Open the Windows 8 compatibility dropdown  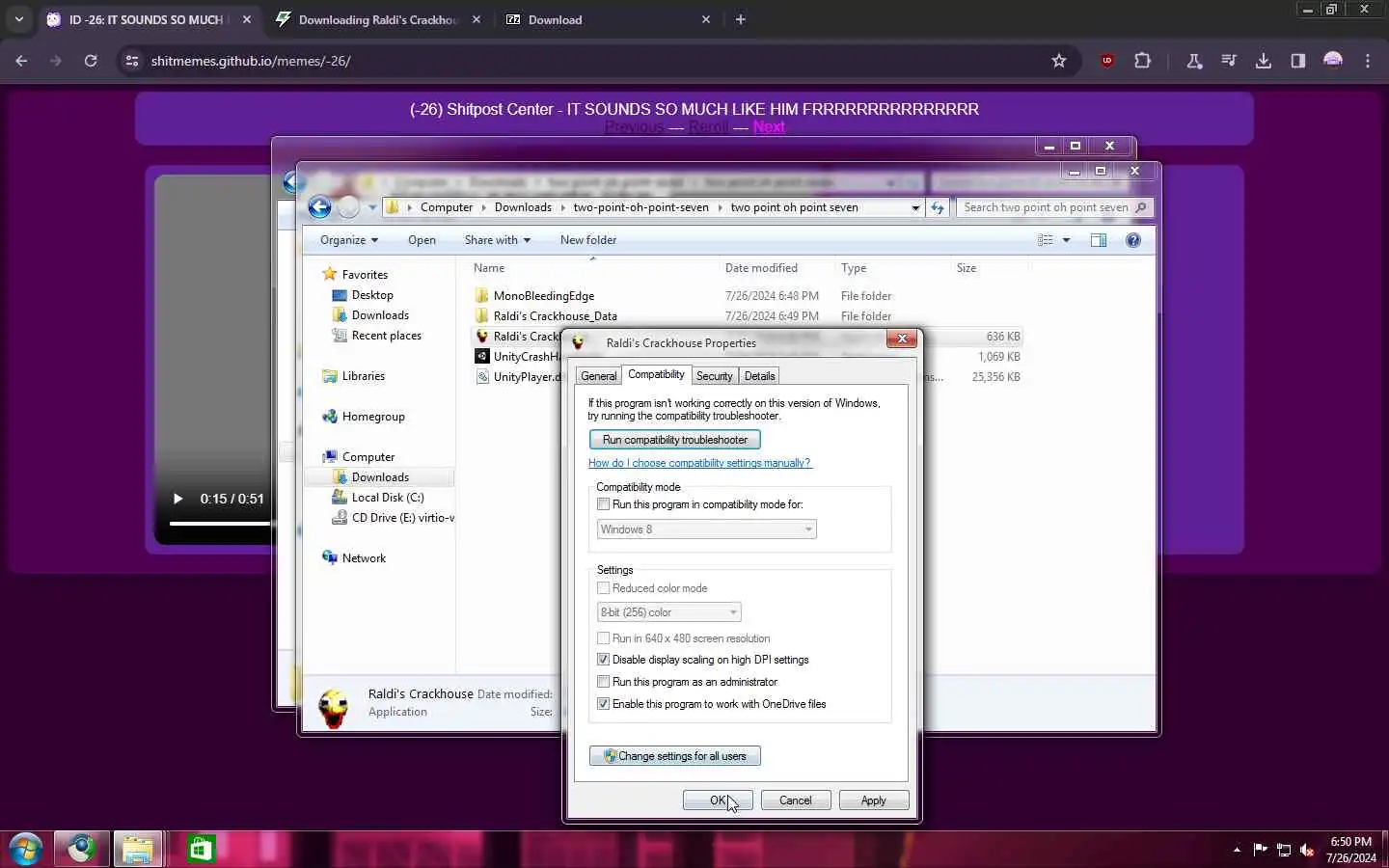click(x=706, y=529)
